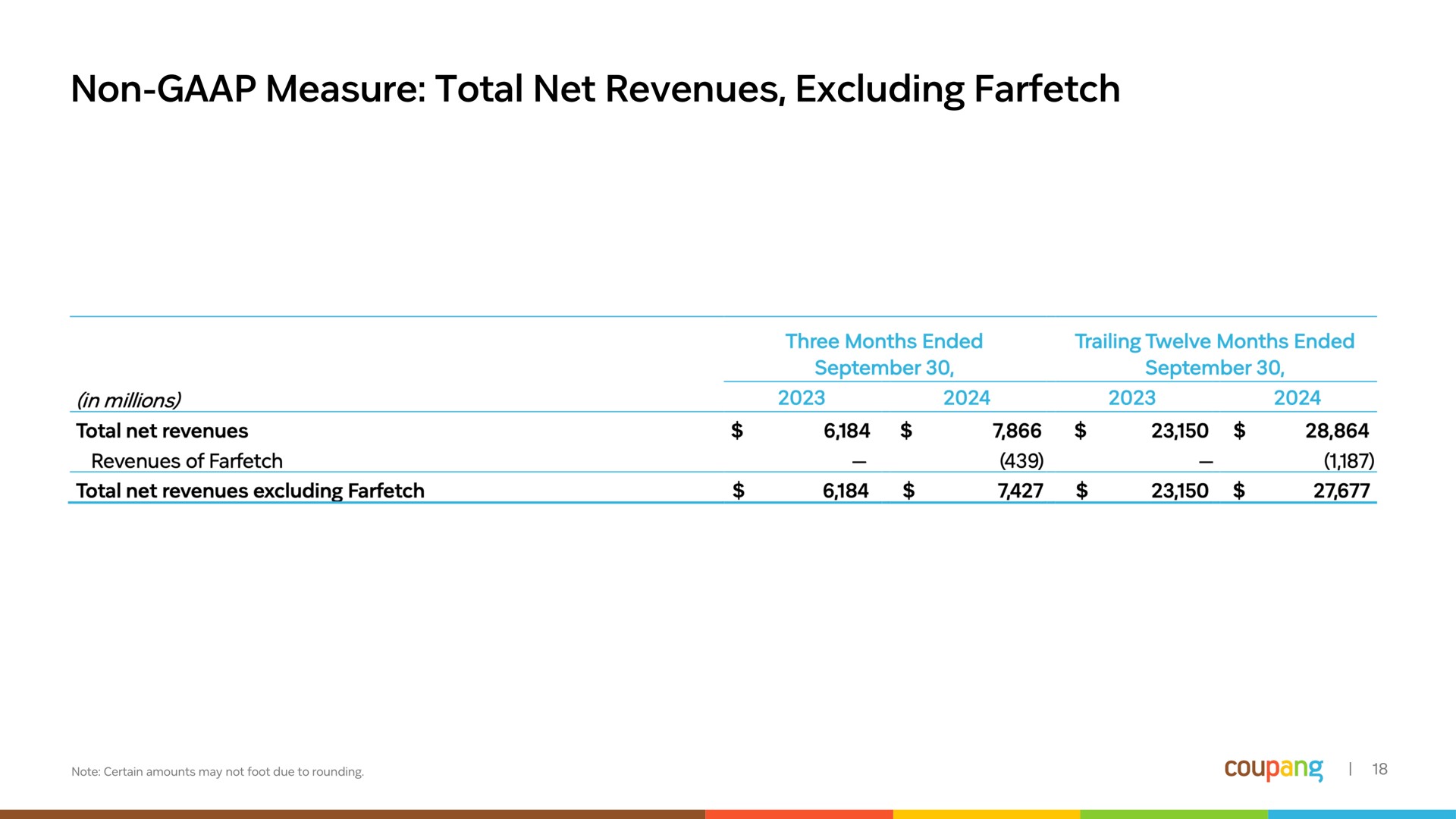Click 'Total net revenues excluding Farfetch' label
Viewport: 1456px width, 819px height.
coord(250,491)
